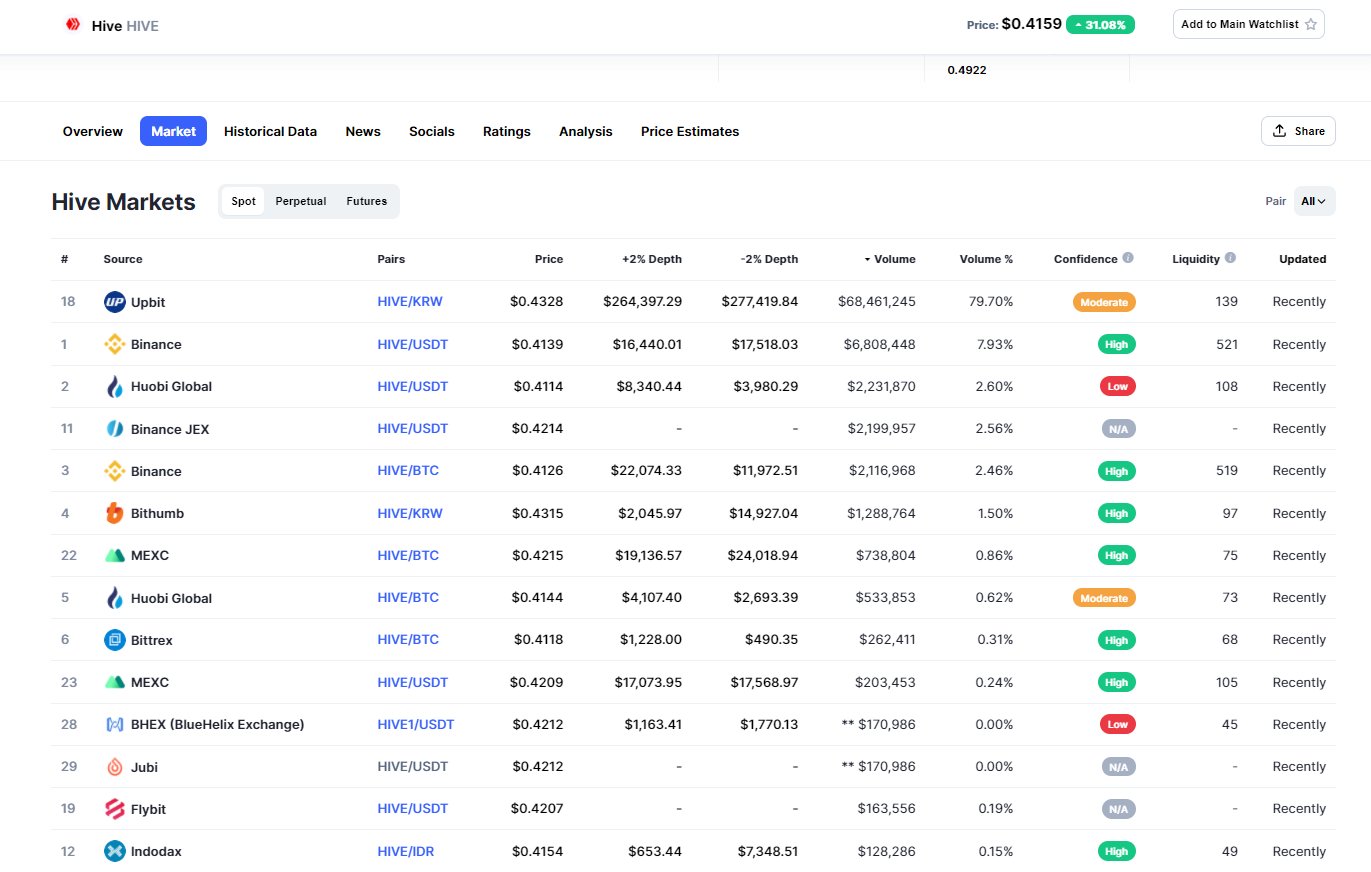Click the star icon on Add to Main Watchlist
This screenshot has width=1371, height=872.
pyautogui.click(x=1311, y=24)
